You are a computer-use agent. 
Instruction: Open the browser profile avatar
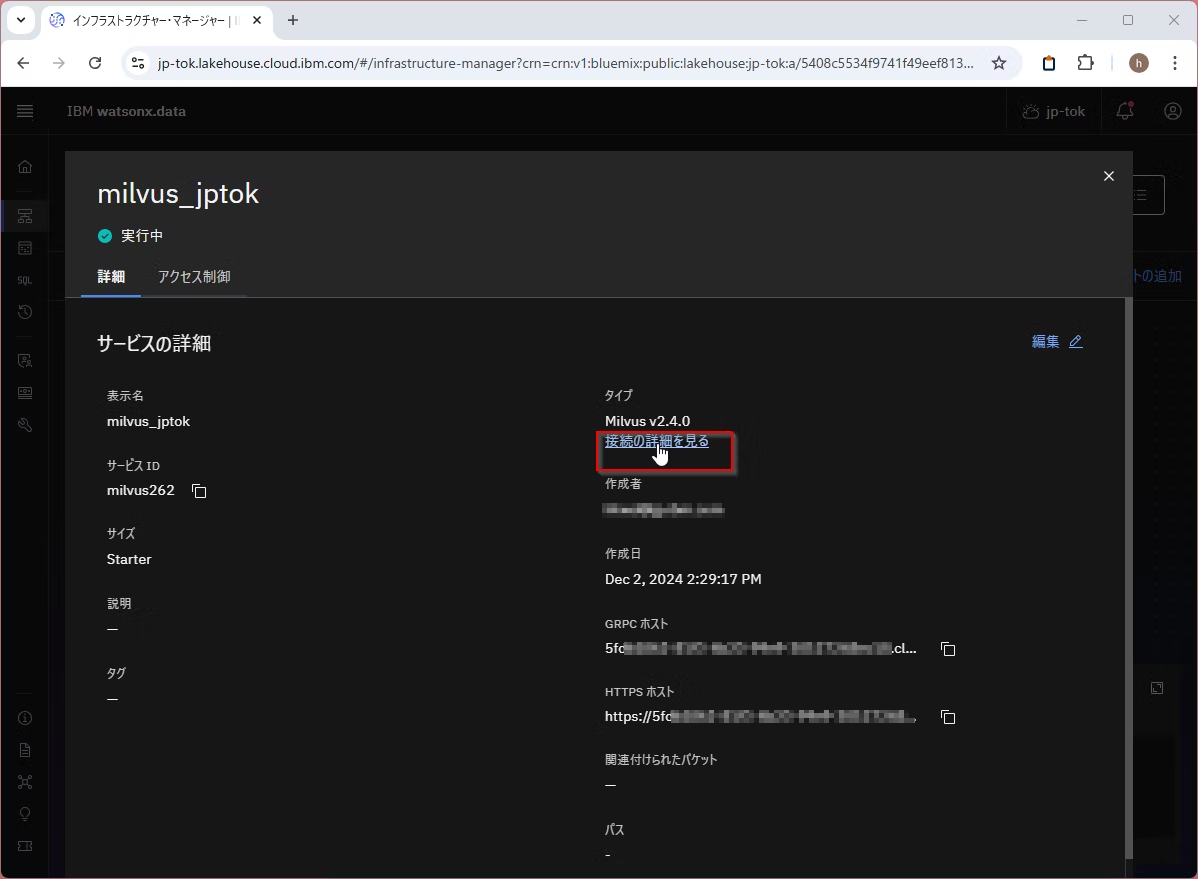[1138, 63]
